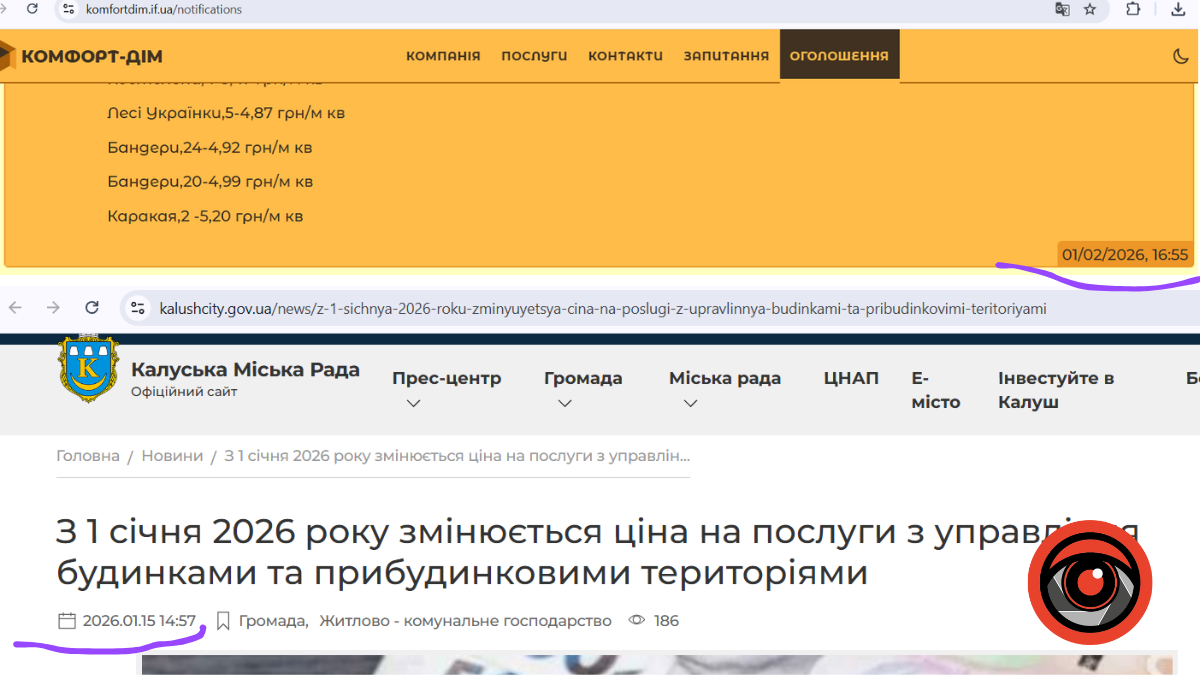Open the ПОСЛУГИ menu item
Viewport: 1200px width, 675px height.
pyautogui.click(x=534, y=56)
